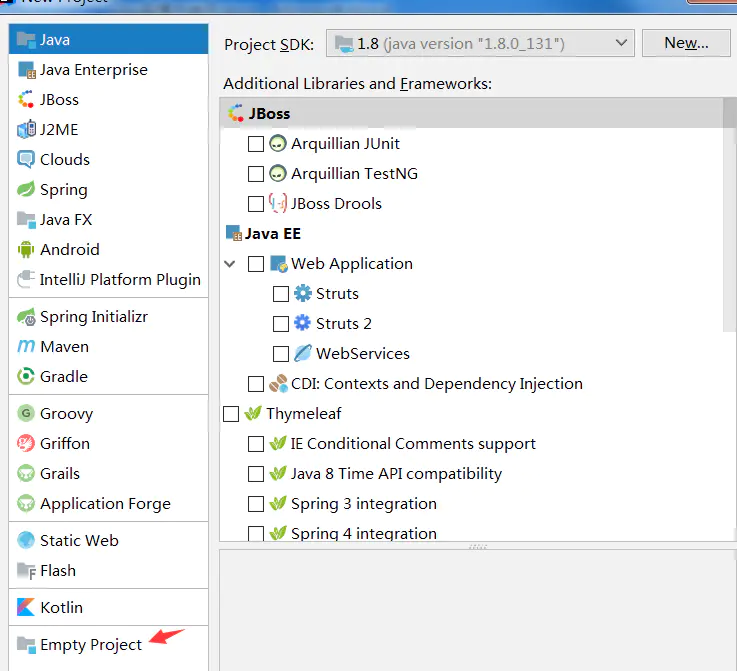The image size is (737, 671).
Task: Click the Grails icon
Action: [26, 473]
